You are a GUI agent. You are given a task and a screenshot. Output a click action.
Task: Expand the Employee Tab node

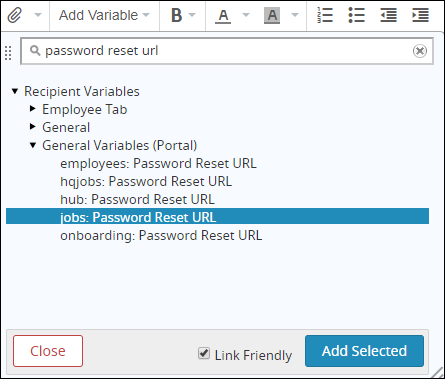(x=33, y=109)
